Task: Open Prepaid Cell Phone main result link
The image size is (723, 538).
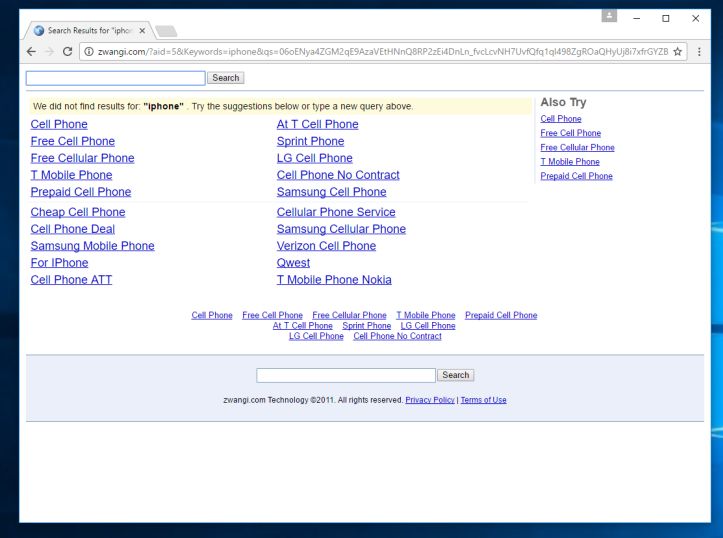Action: [81, 192]
